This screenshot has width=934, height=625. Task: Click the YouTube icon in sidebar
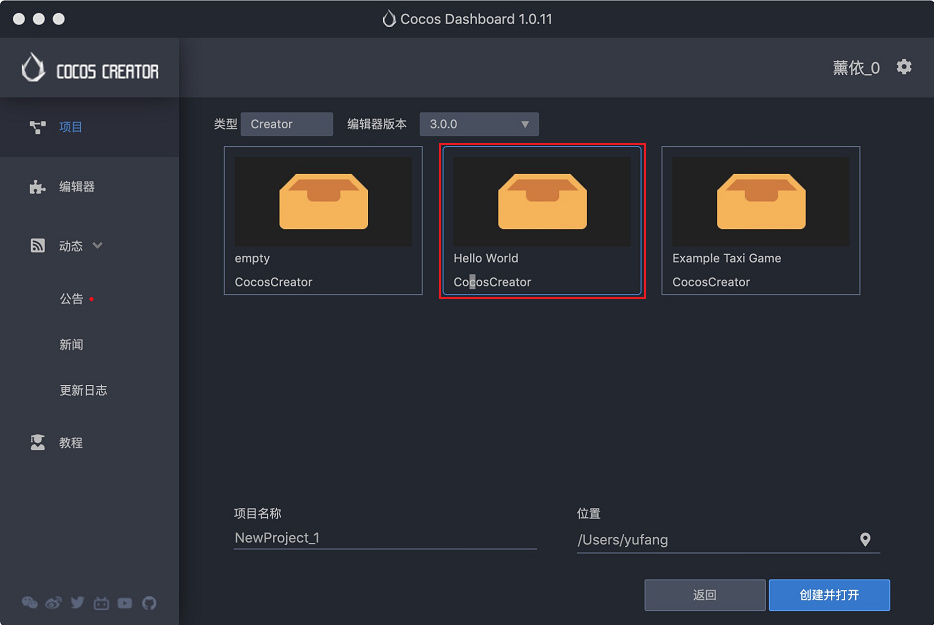click(x=125, y=603)
